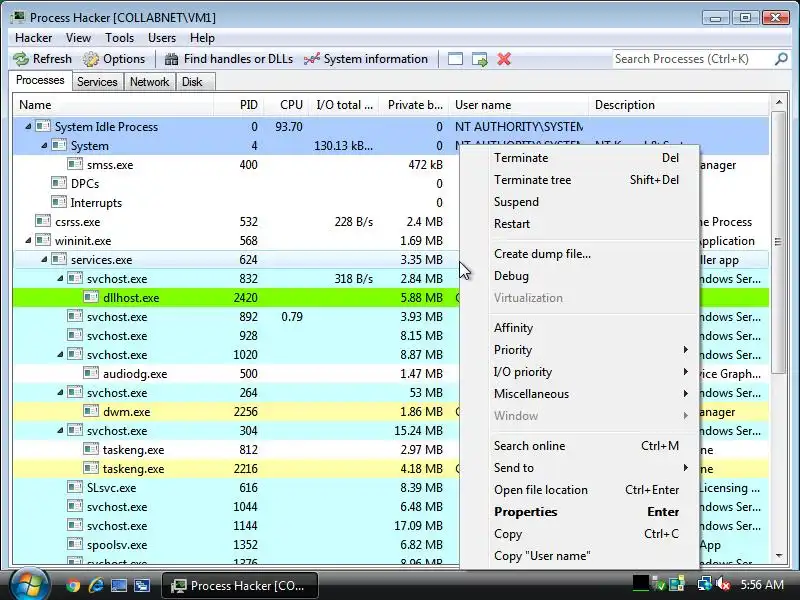Click the Search Processes input field

[693, 59]
